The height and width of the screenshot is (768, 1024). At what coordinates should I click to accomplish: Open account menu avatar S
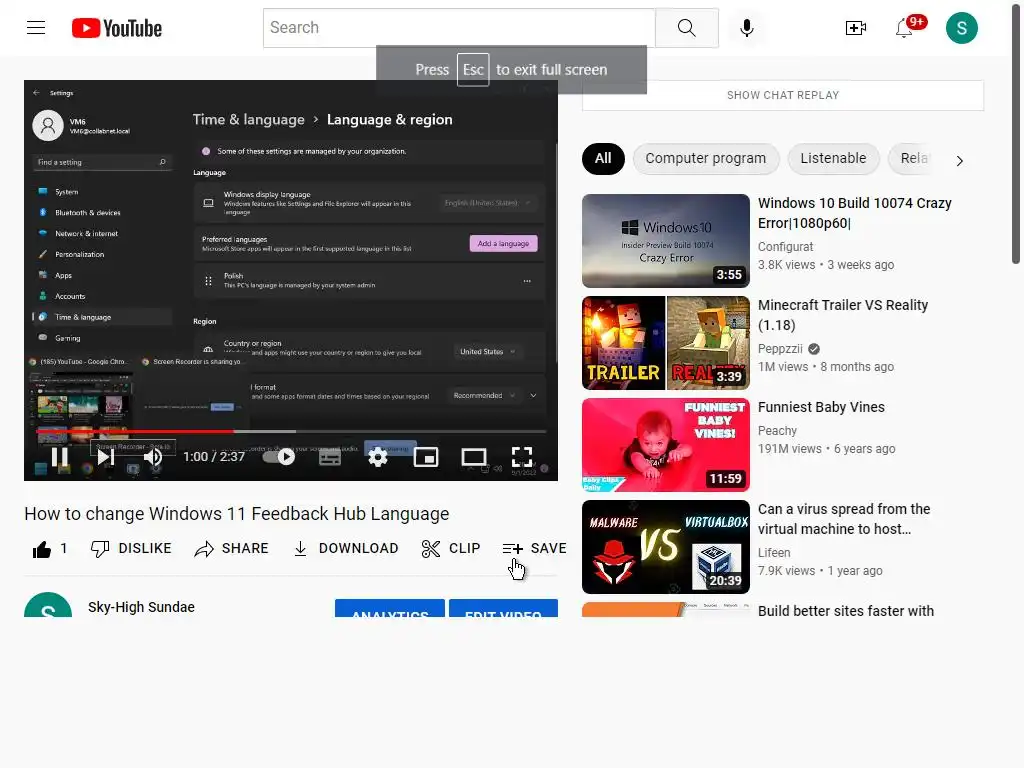(x=961, y=27)
